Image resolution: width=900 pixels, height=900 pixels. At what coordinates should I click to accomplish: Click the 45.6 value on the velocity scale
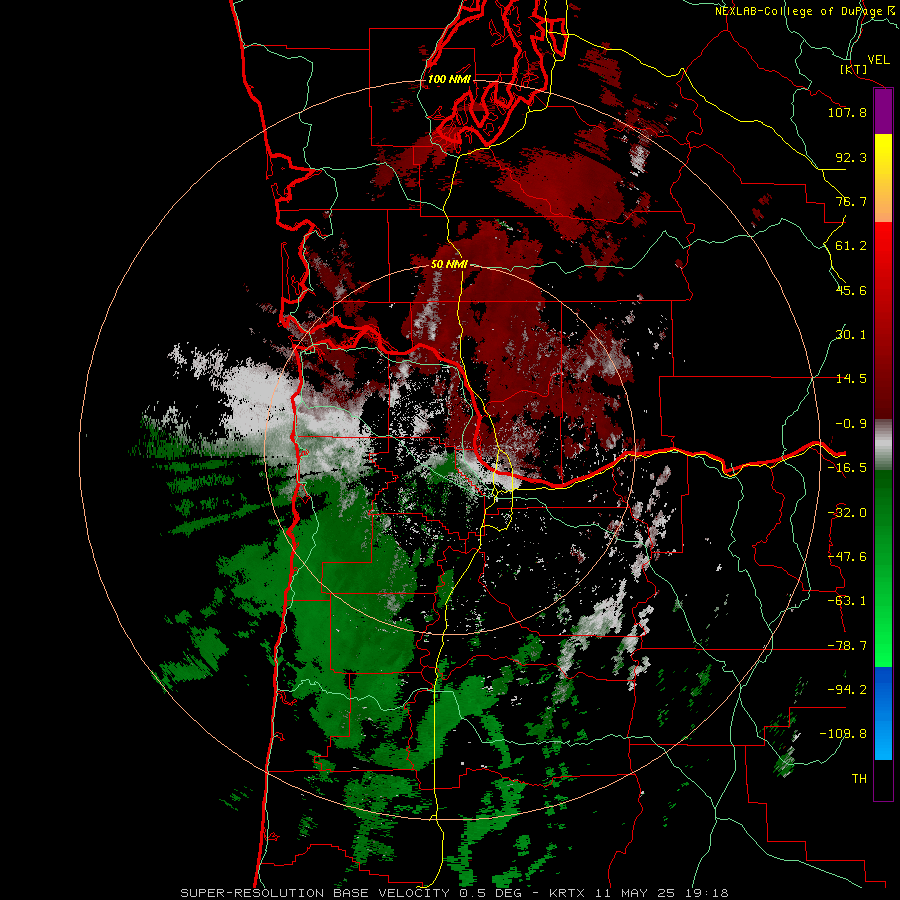coord(851,290)
